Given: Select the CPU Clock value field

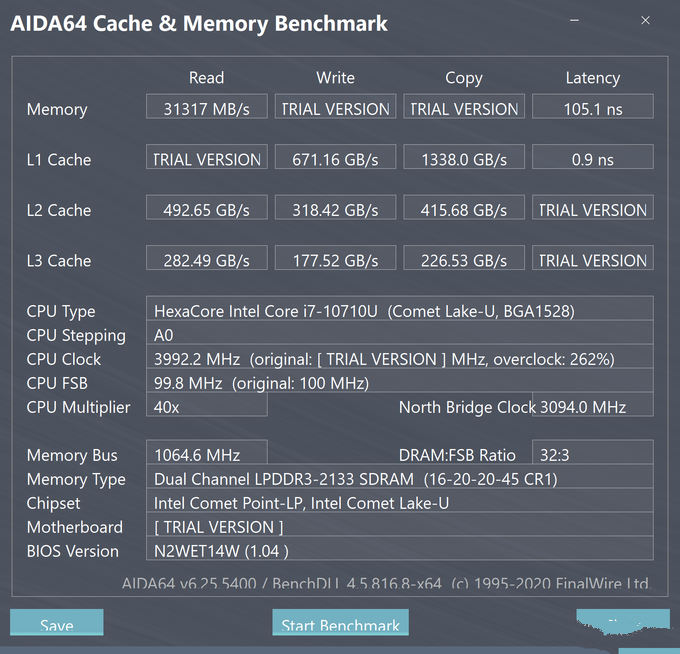Looking at the screenshot, I should click(x=399, y=356).
